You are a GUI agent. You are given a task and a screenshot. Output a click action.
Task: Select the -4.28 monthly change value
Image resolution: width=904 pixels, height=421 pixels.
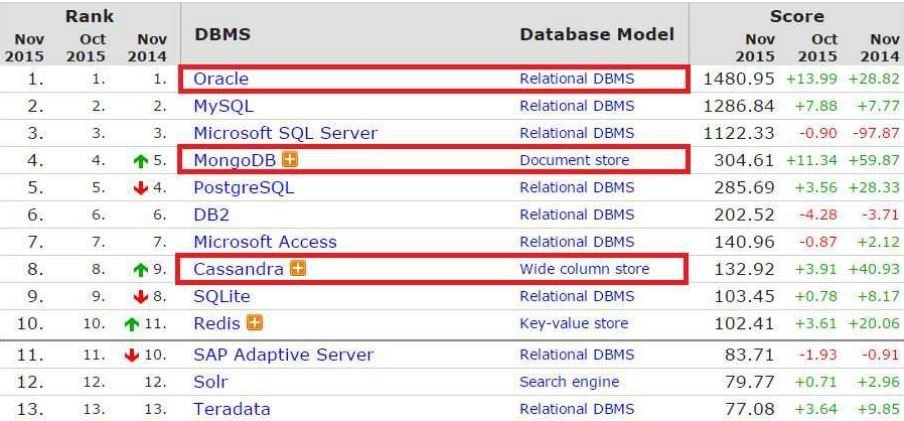(818, 215)
